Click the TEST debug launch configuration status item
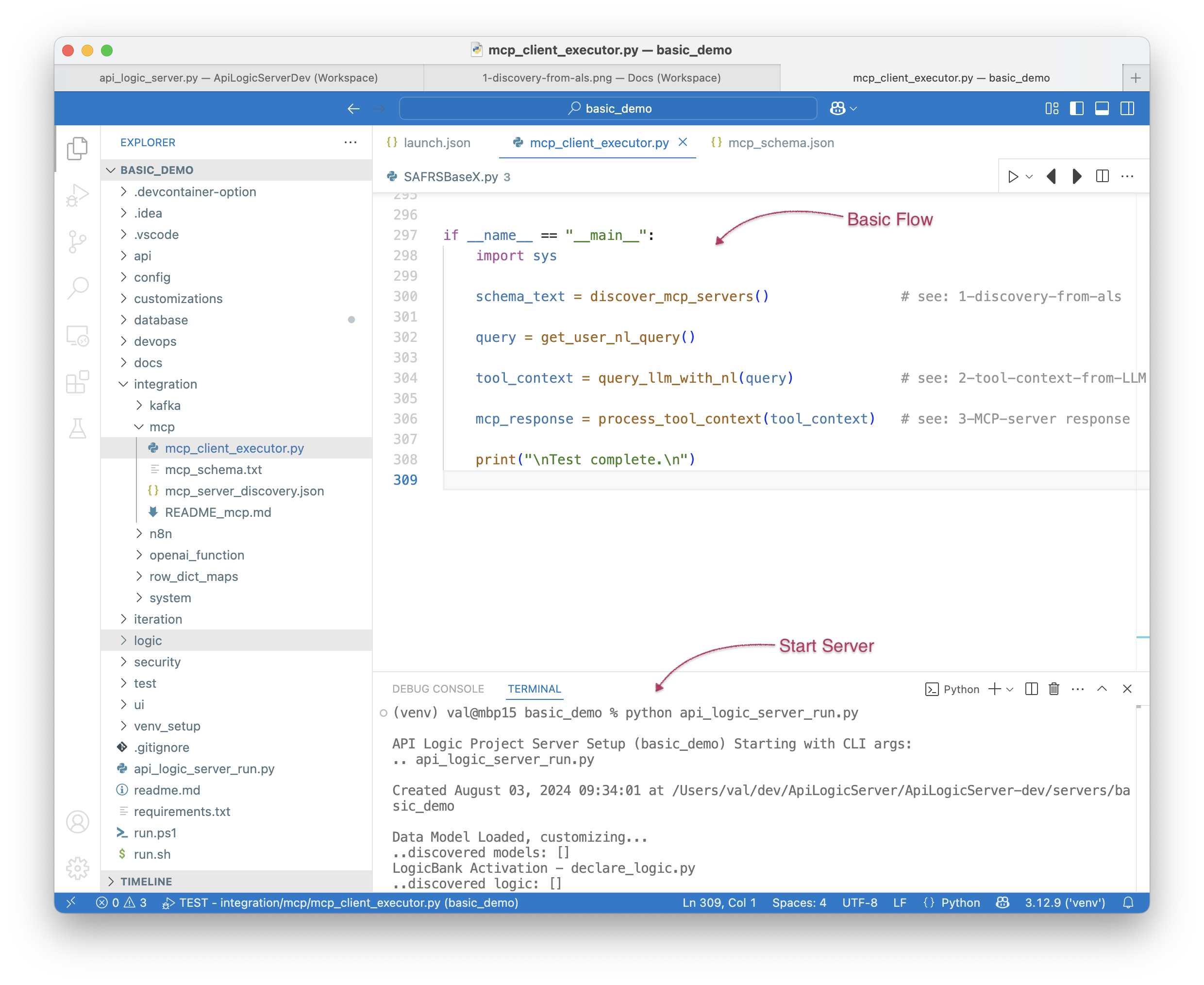Viewport: 1204px width, 985px height. 340,903
